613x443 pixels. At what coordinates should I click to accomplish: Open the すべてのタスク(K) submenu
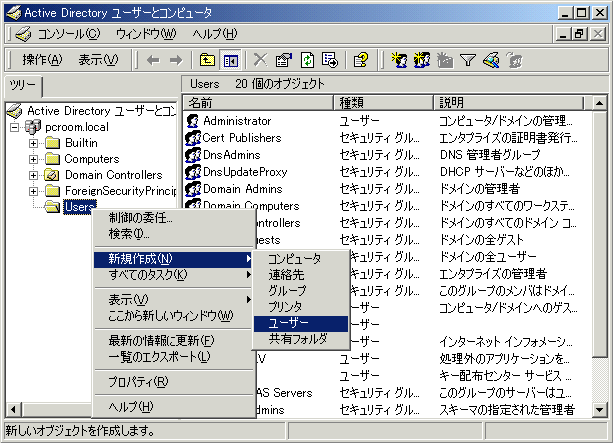[174, 275]
